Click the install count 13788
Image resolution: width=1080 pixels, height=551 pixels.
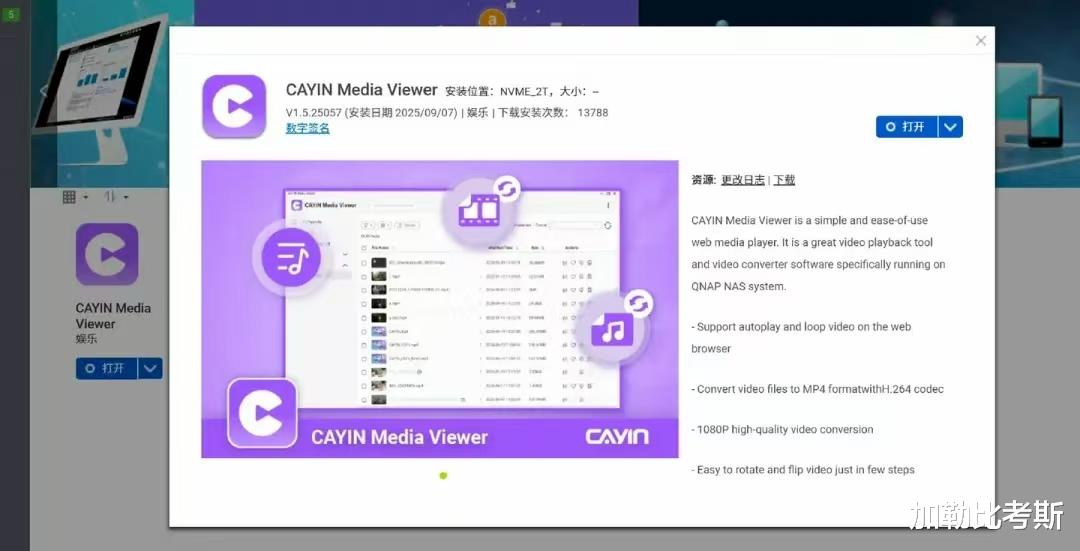(x=593, y=112)
